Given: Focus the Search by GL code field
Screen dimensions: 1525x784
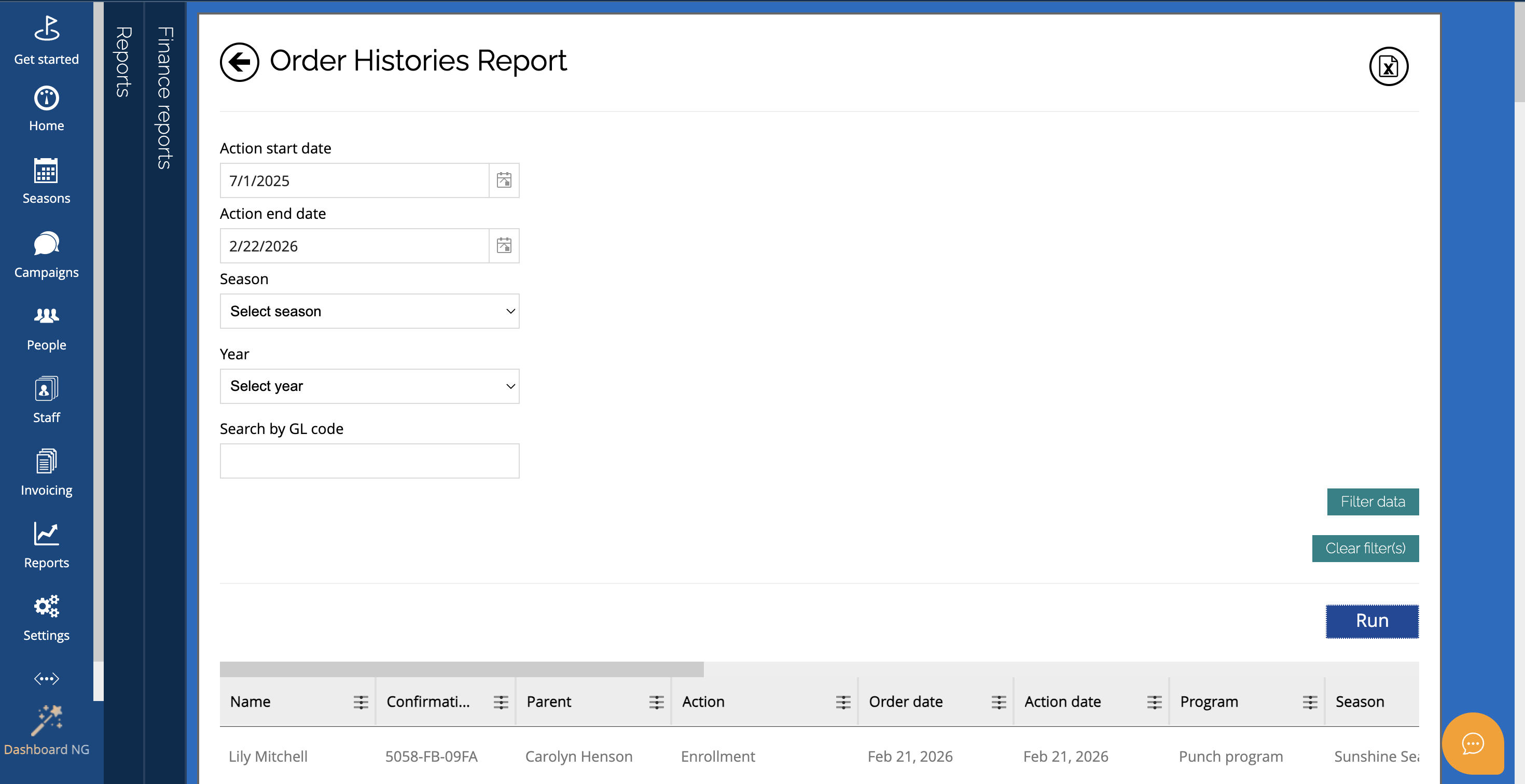Looking at the screenshot, I should click(369, 461).
